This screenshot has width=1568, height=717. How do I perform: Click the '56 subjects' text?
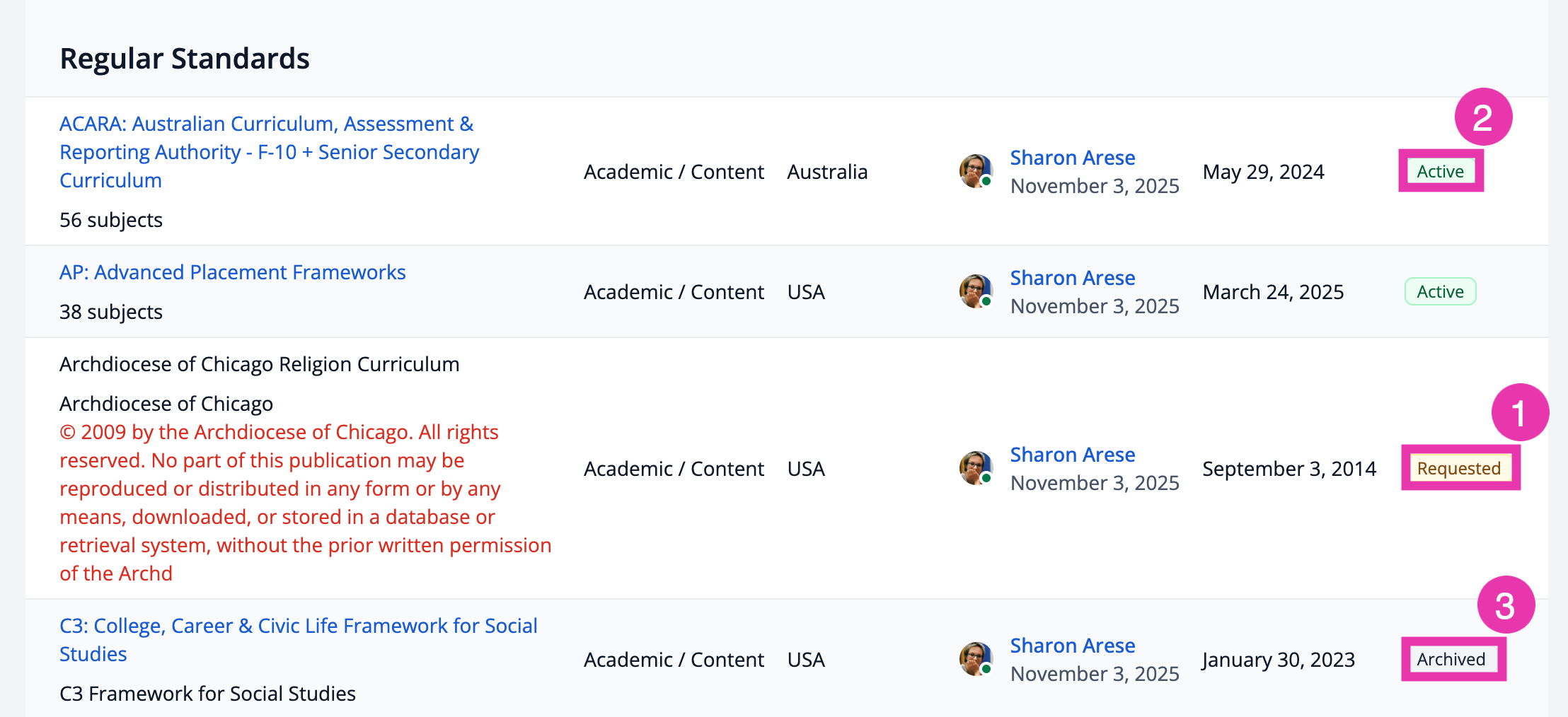tap(111, 220)
